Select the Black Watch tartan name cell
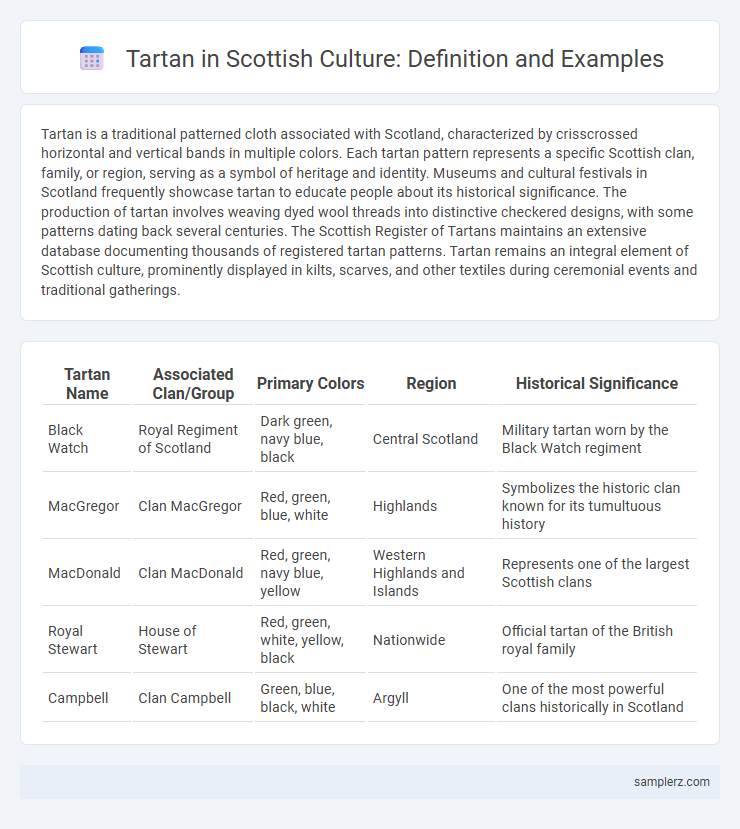 [87, 439]
